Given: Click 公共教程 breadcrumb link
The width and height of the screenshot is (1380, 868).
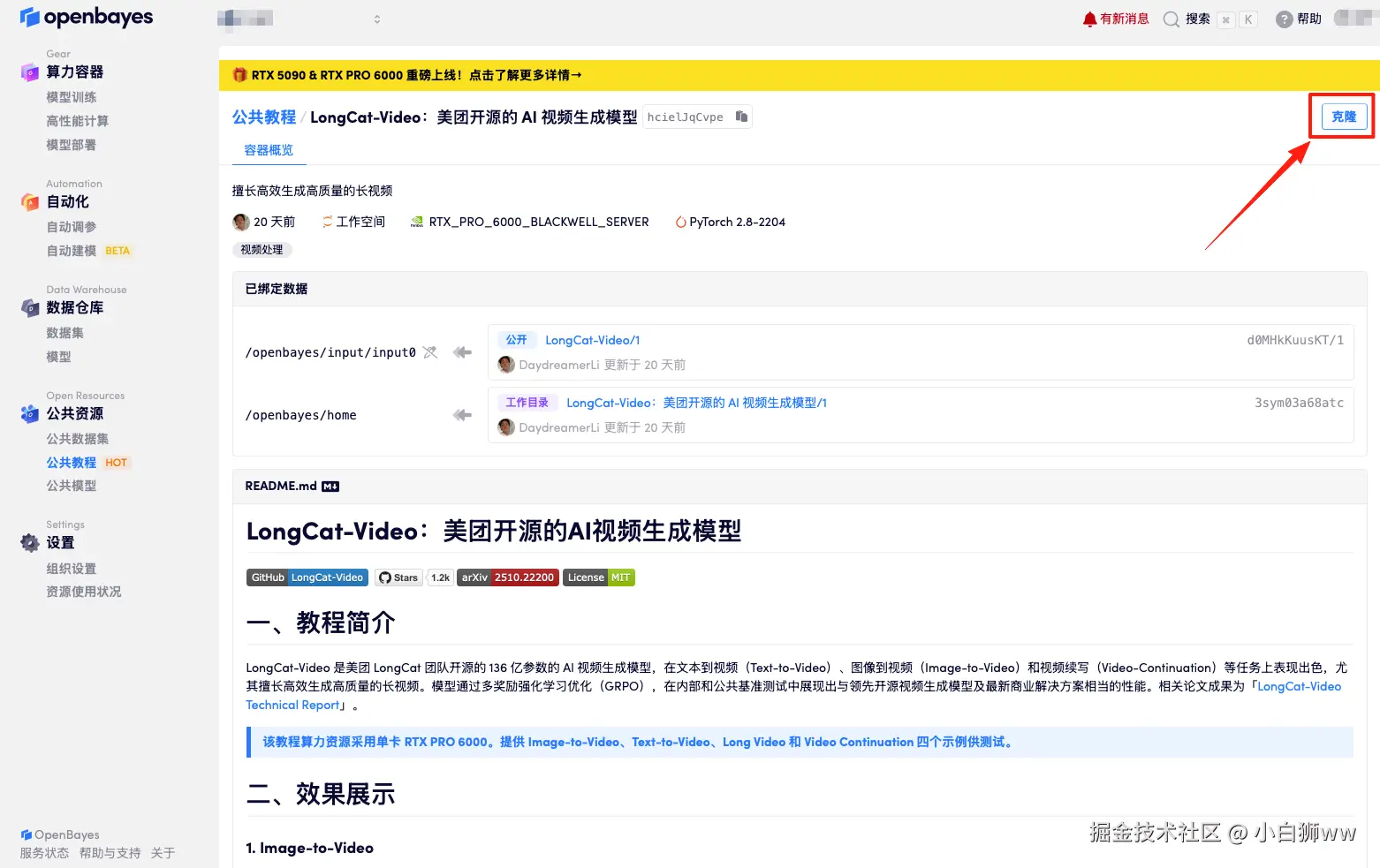Looking at the screenshot, I should [x=264, y=117].
